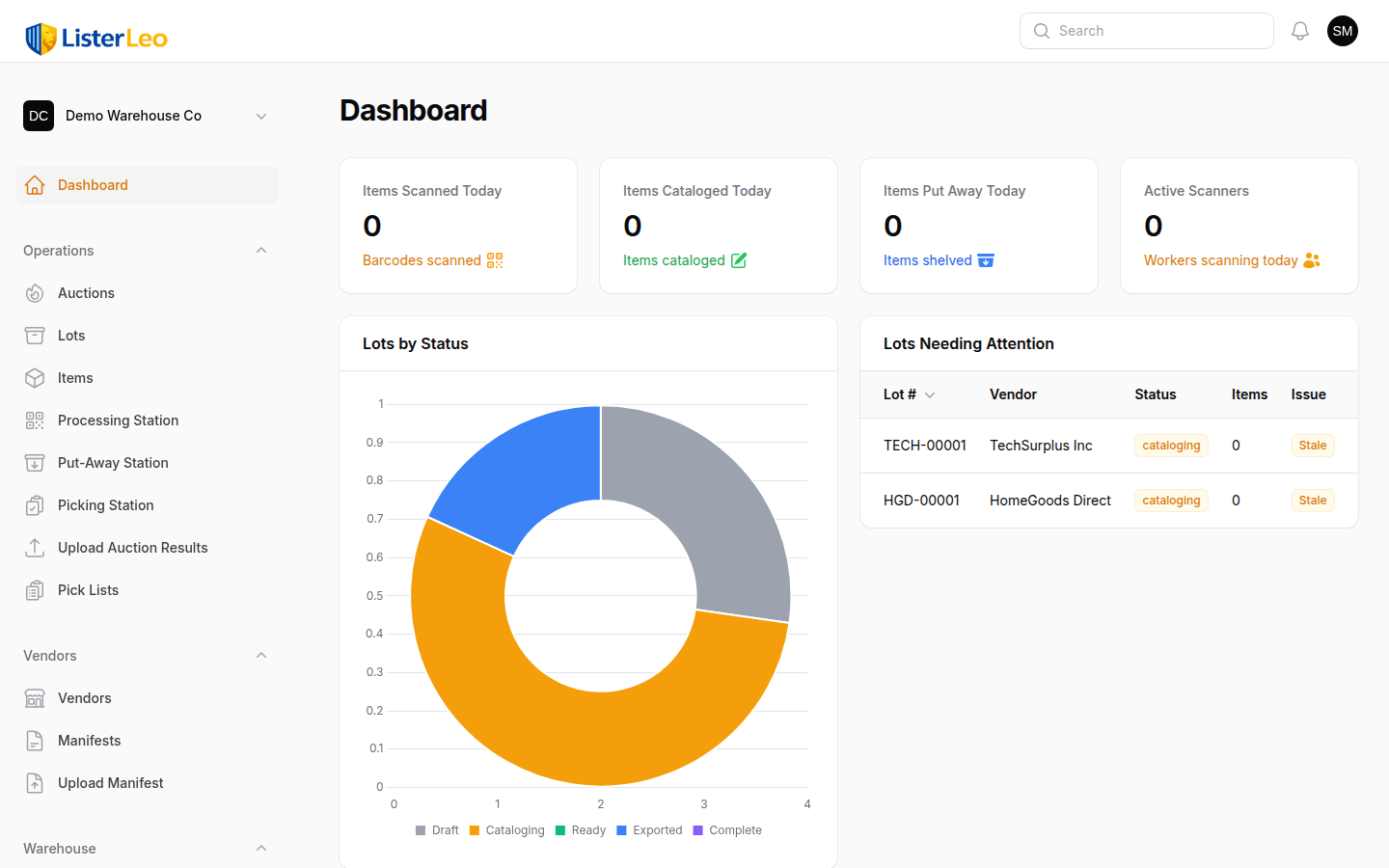Click the Stale badge for TECH-00001
The width and height of the screenshot is (1389, 868).
click(1312, 445)
